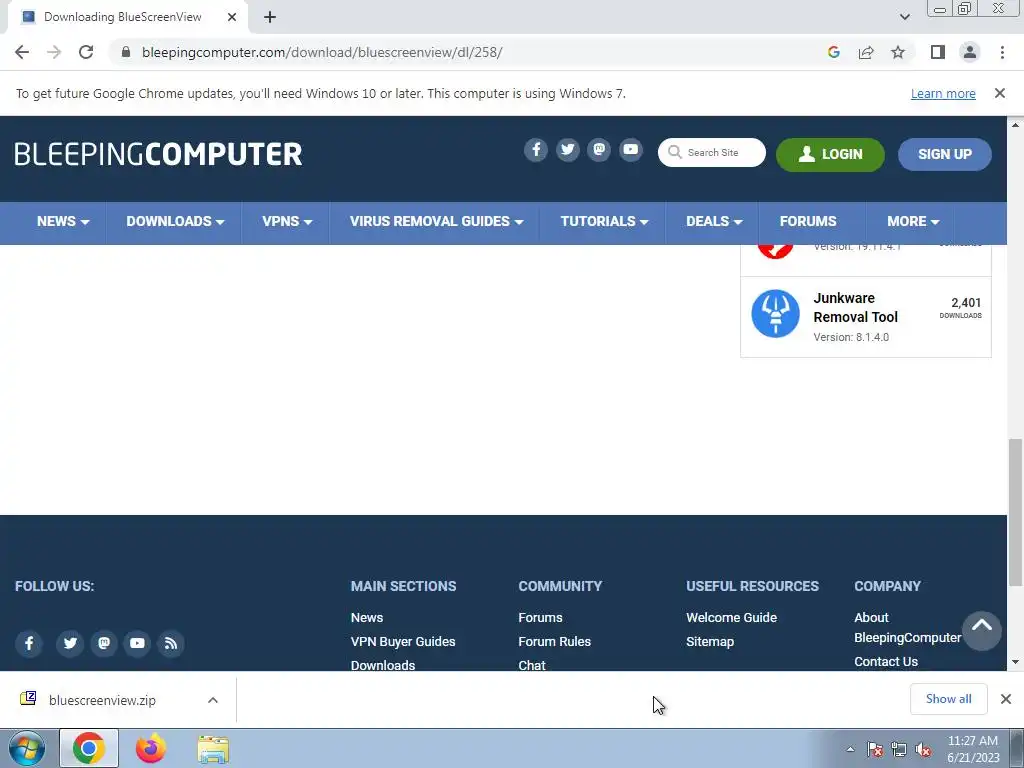Open Facebook icon under FOLLOW US
1024x768 pixels.
tap(29, 643)
